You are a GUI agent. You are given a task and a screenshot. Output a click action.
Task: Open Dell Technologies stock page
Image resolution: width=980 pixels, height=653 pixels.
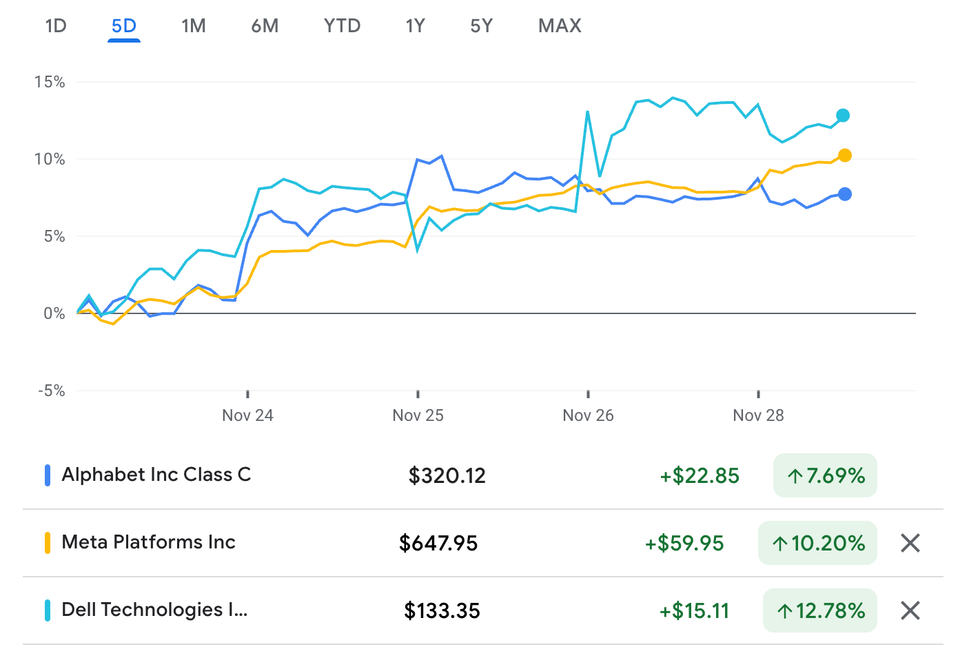[x=154, y=610]
